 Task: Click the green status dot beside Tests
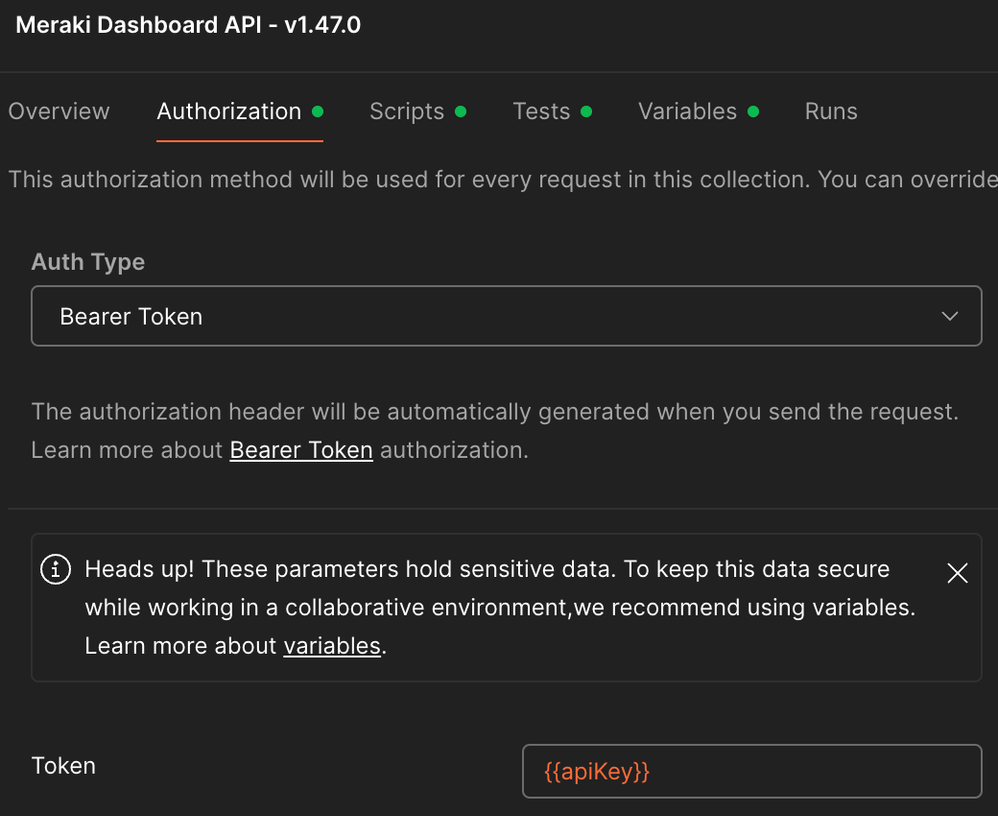pos(587,112)
